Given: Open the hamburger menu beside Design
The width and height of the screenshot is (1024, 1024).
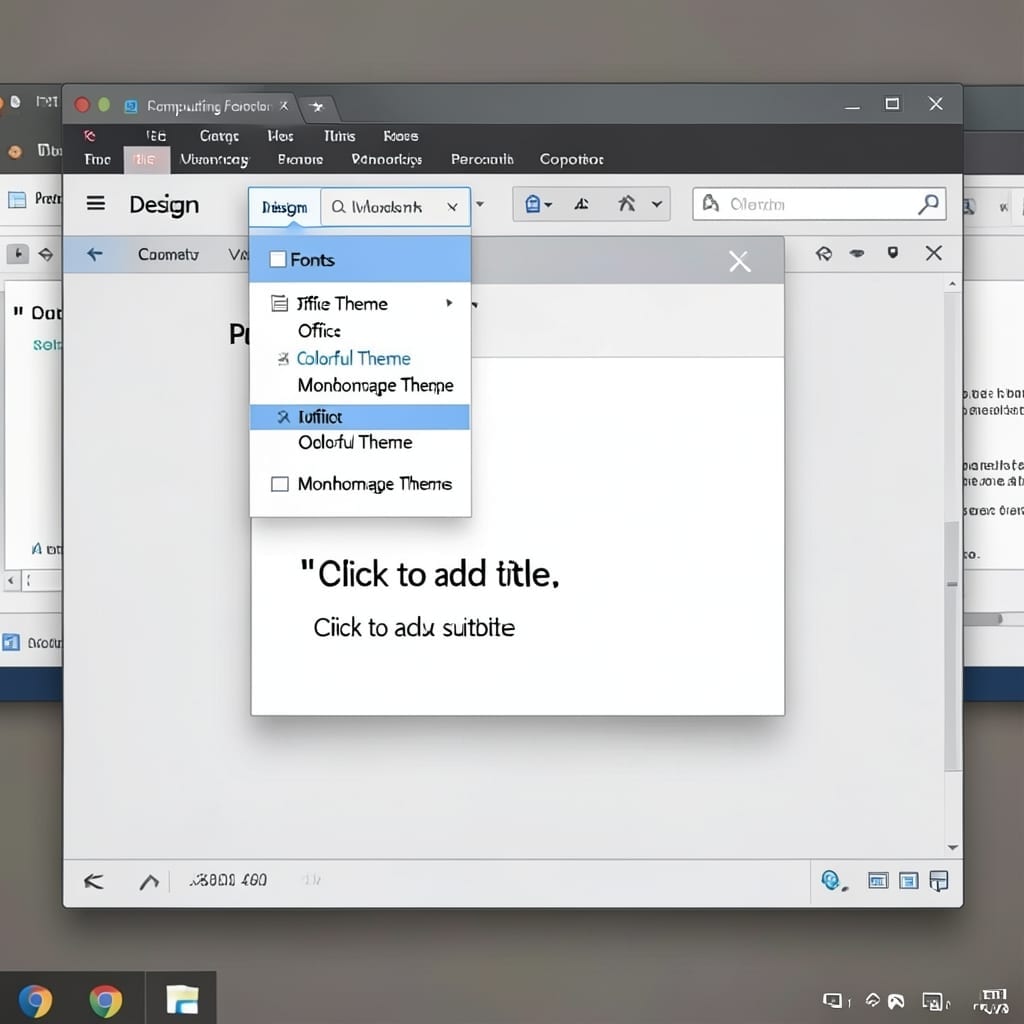Looking at the screenshot, I should 96,204.
